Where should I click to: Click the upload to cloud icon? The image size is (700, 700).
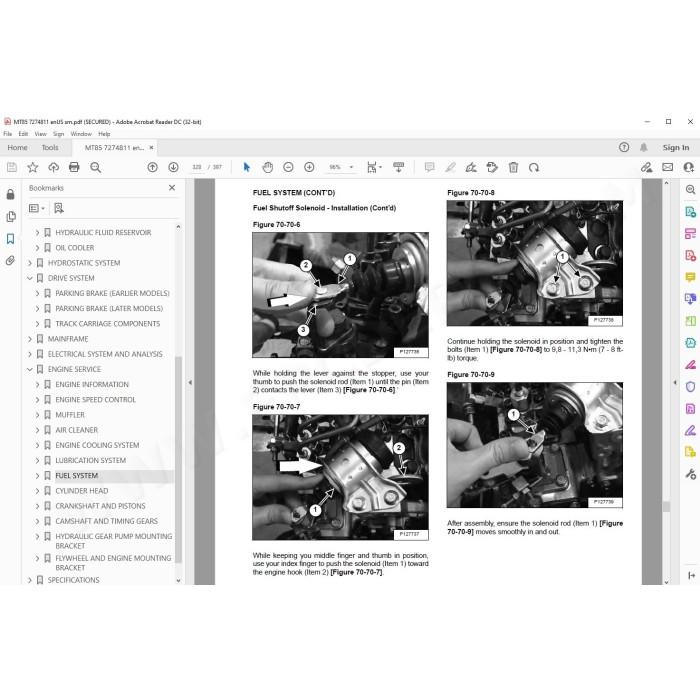pos(54,167)
